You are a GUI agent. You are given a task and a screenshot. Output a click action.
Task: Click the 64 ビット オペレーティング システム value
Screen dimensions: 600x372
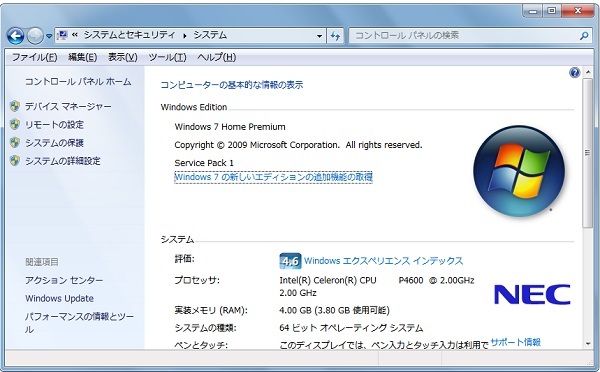point(351,328)
